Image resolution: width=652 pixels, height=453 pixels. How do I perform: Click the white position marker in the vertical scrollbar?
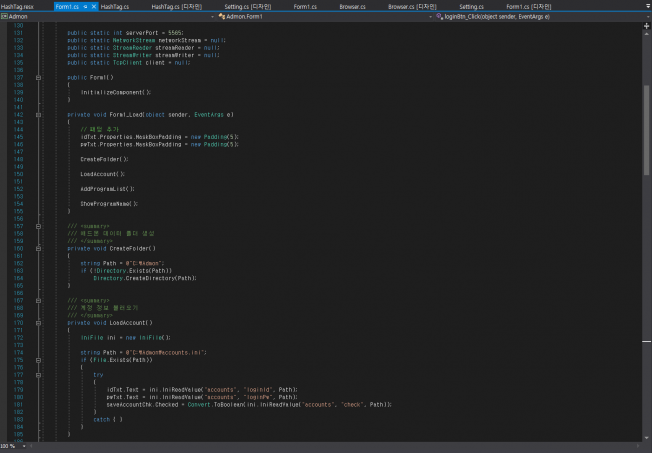pyautogui.click(x=647, y=342)
